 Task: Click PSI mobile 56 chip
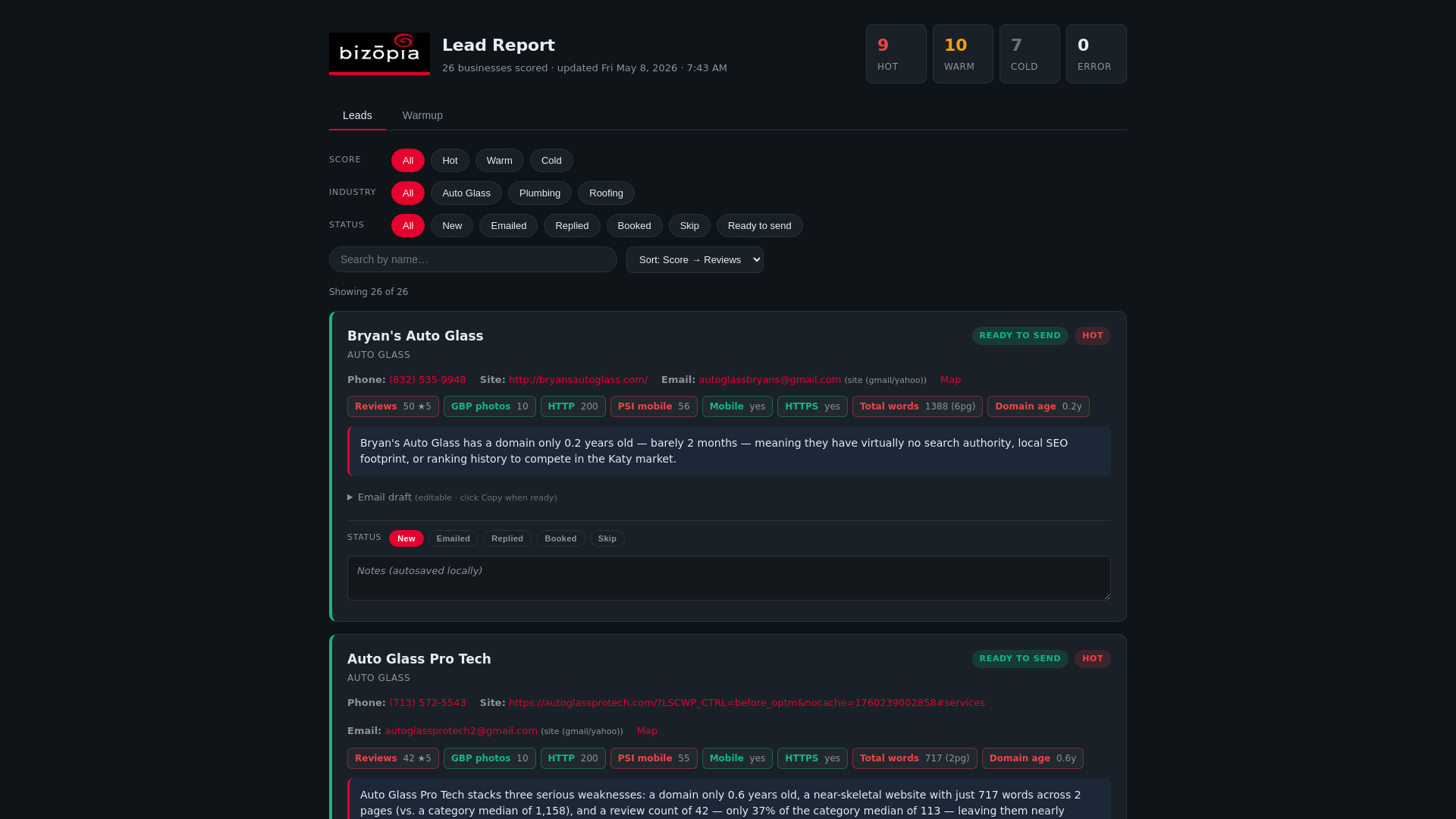654,406
